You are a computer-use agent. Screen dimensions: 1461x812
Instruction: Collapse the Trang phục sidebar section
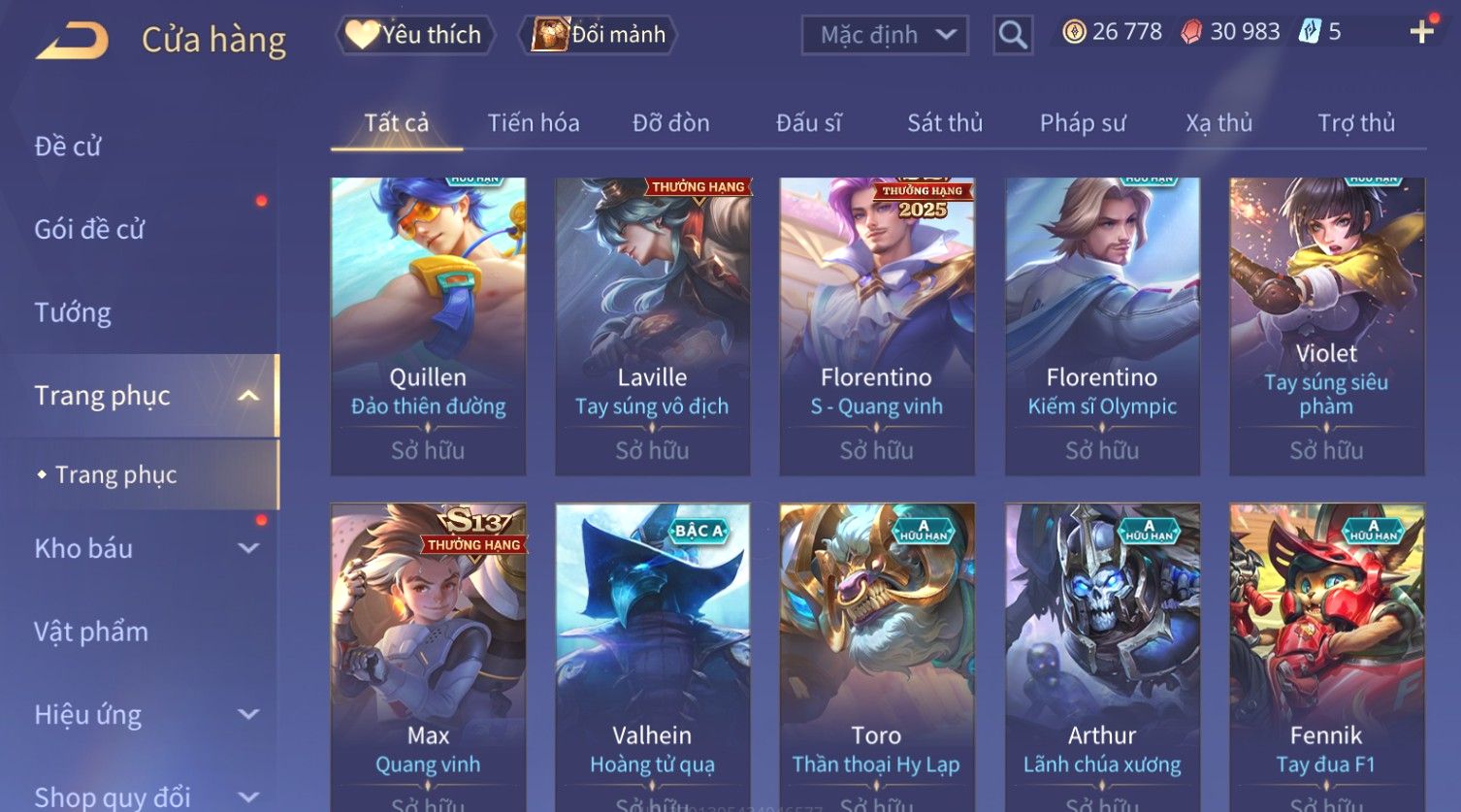248,396
